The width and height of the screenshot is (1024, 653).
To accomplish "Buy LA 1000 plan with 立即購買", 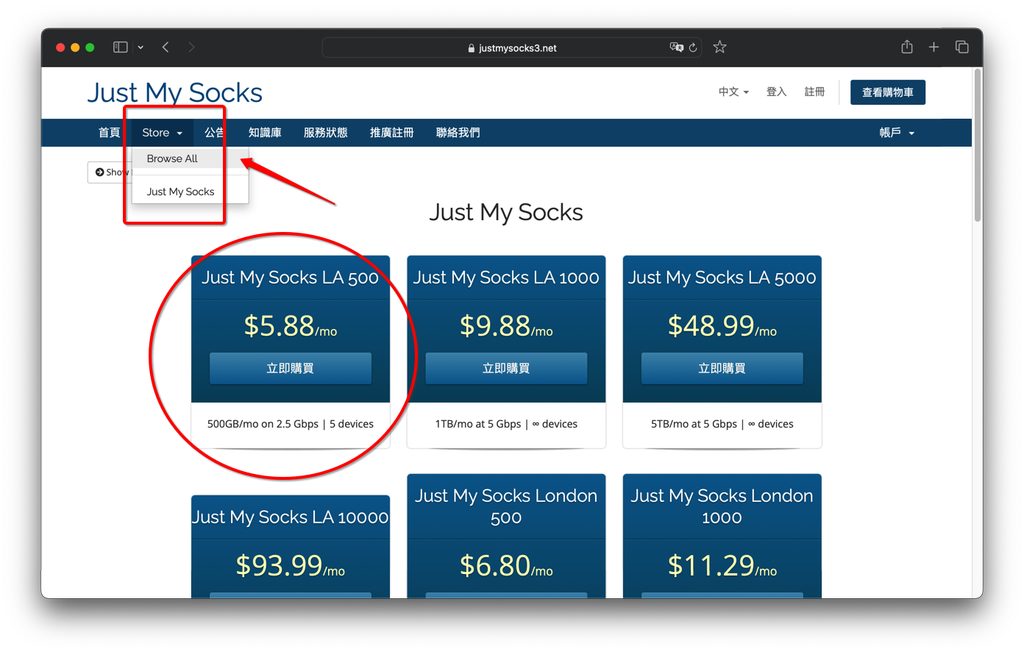I will [506, 368].
